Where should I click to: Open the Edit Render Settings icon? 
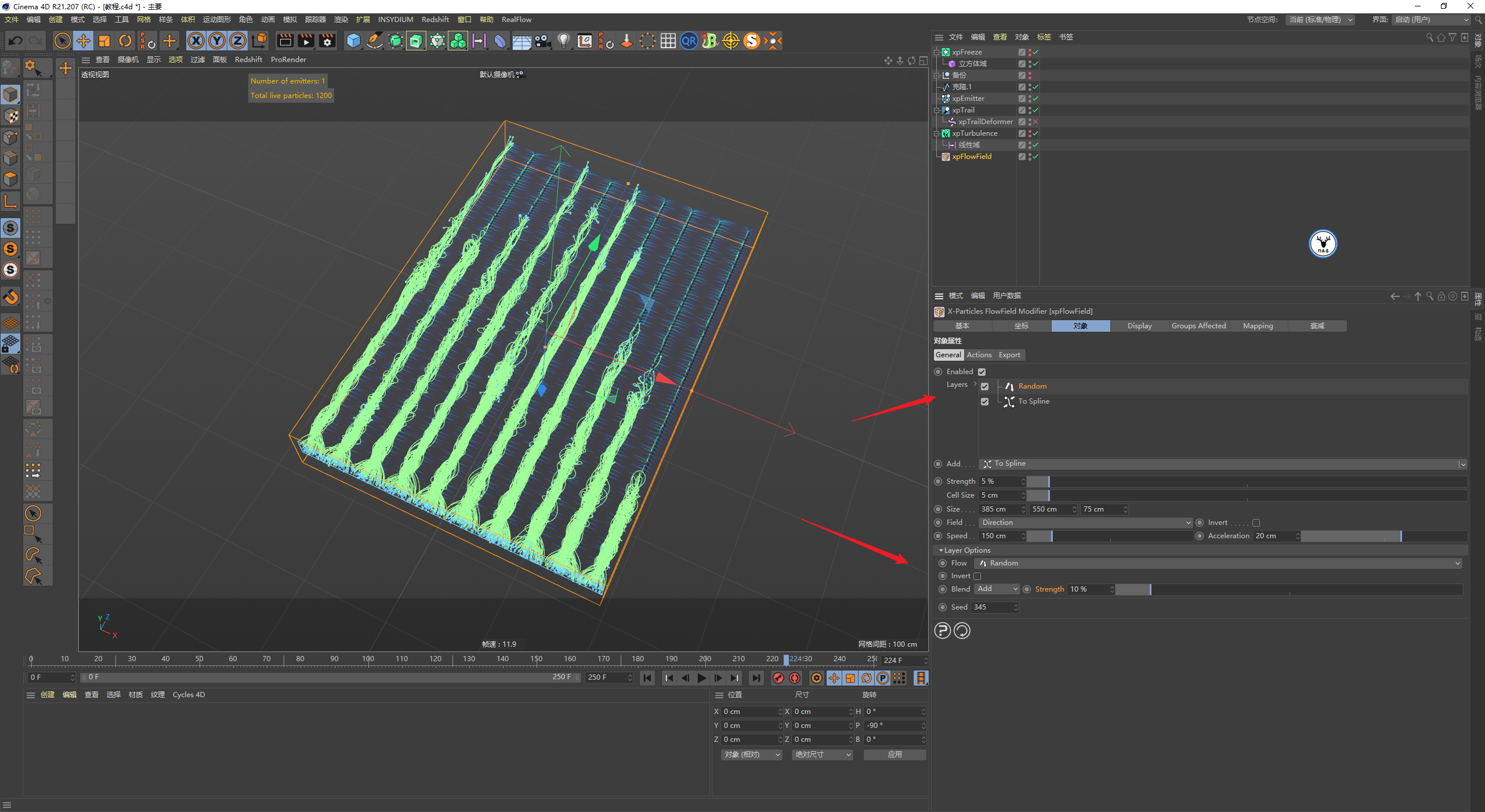[327, 41]
